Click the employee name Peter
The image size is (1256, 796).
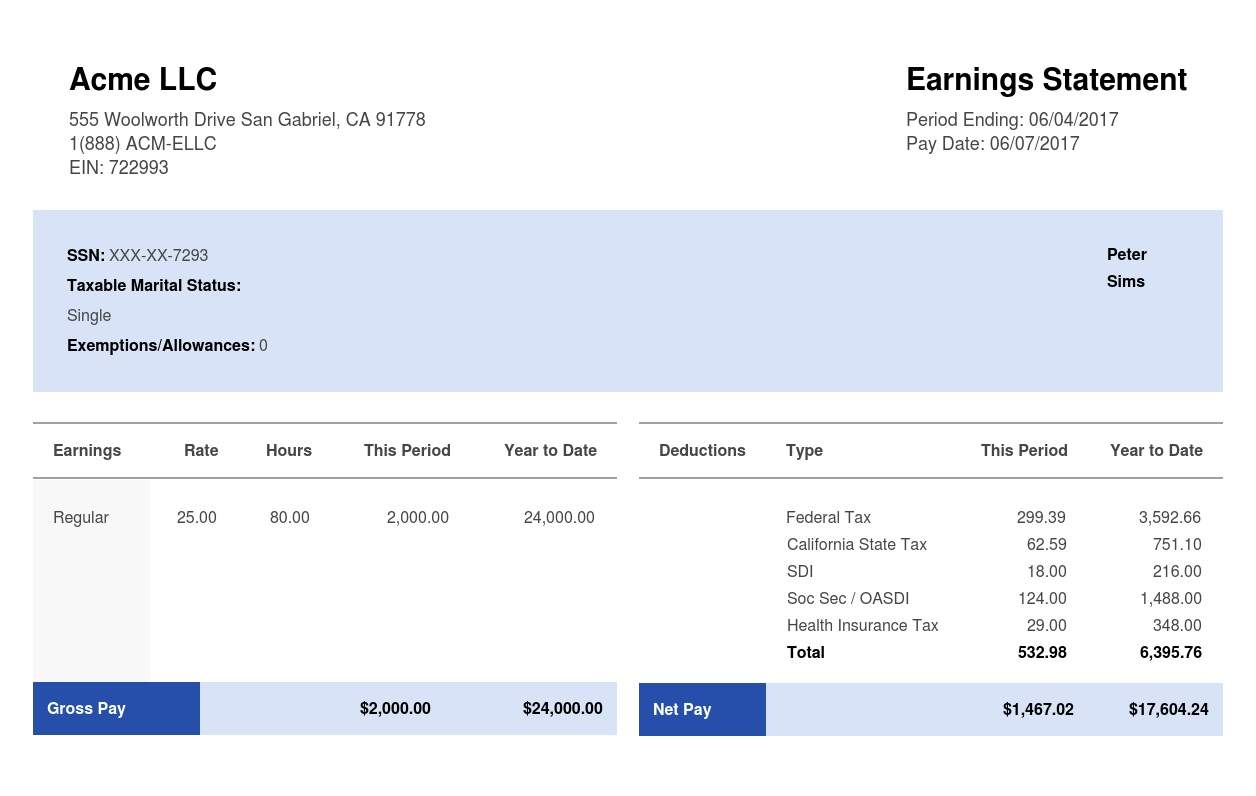point(1126,255)
